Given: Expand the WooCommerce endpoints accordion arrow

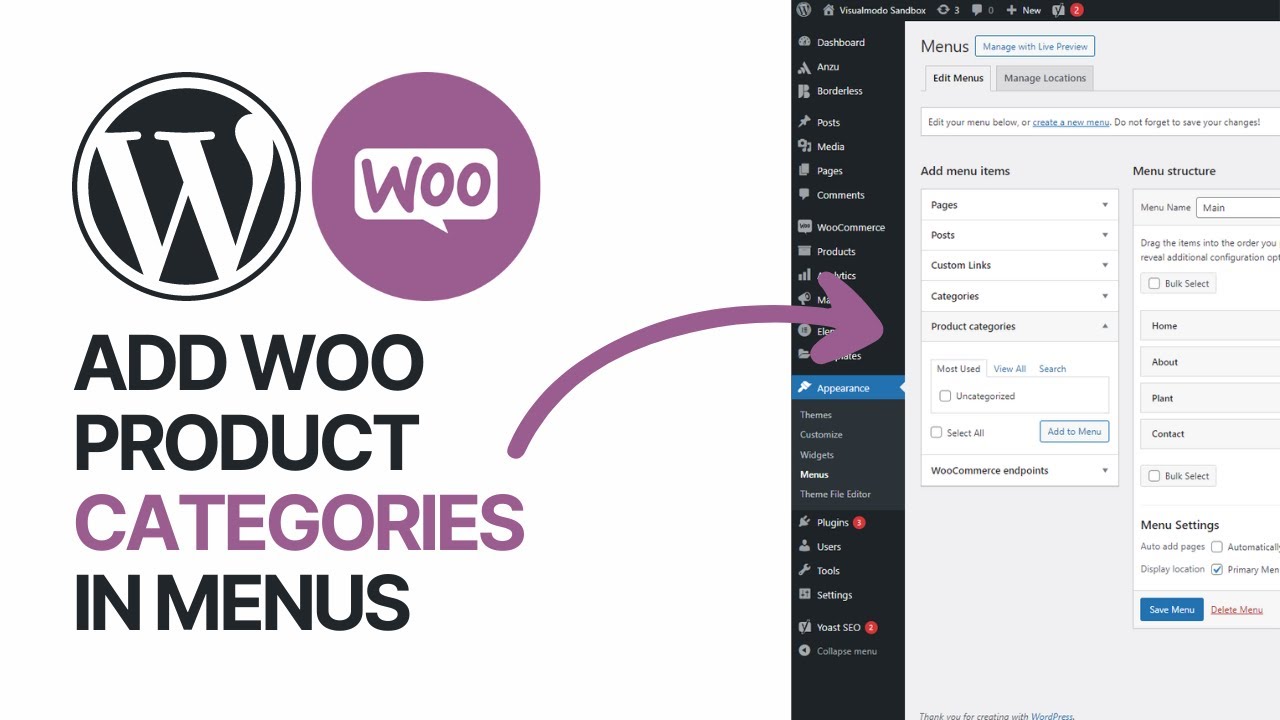Looking at the screenshot, I should click(x=1105, y=470).
